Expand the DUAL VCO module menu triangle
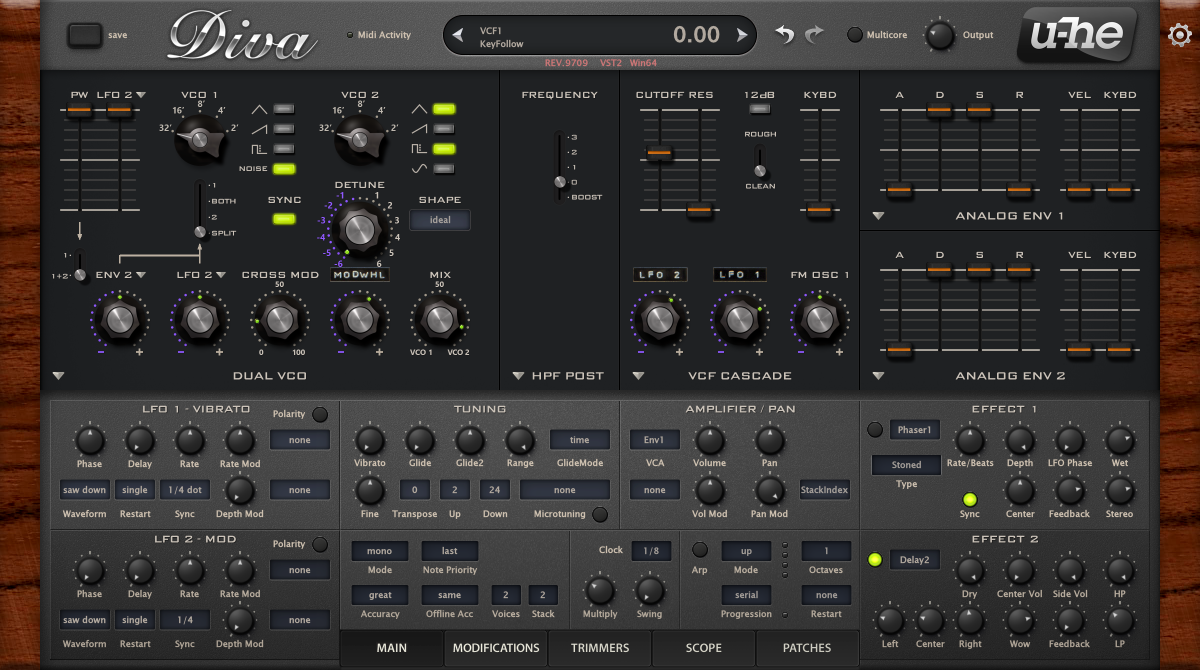The image size is (1200, 670). pyautogui.click(x=58, y=376)
